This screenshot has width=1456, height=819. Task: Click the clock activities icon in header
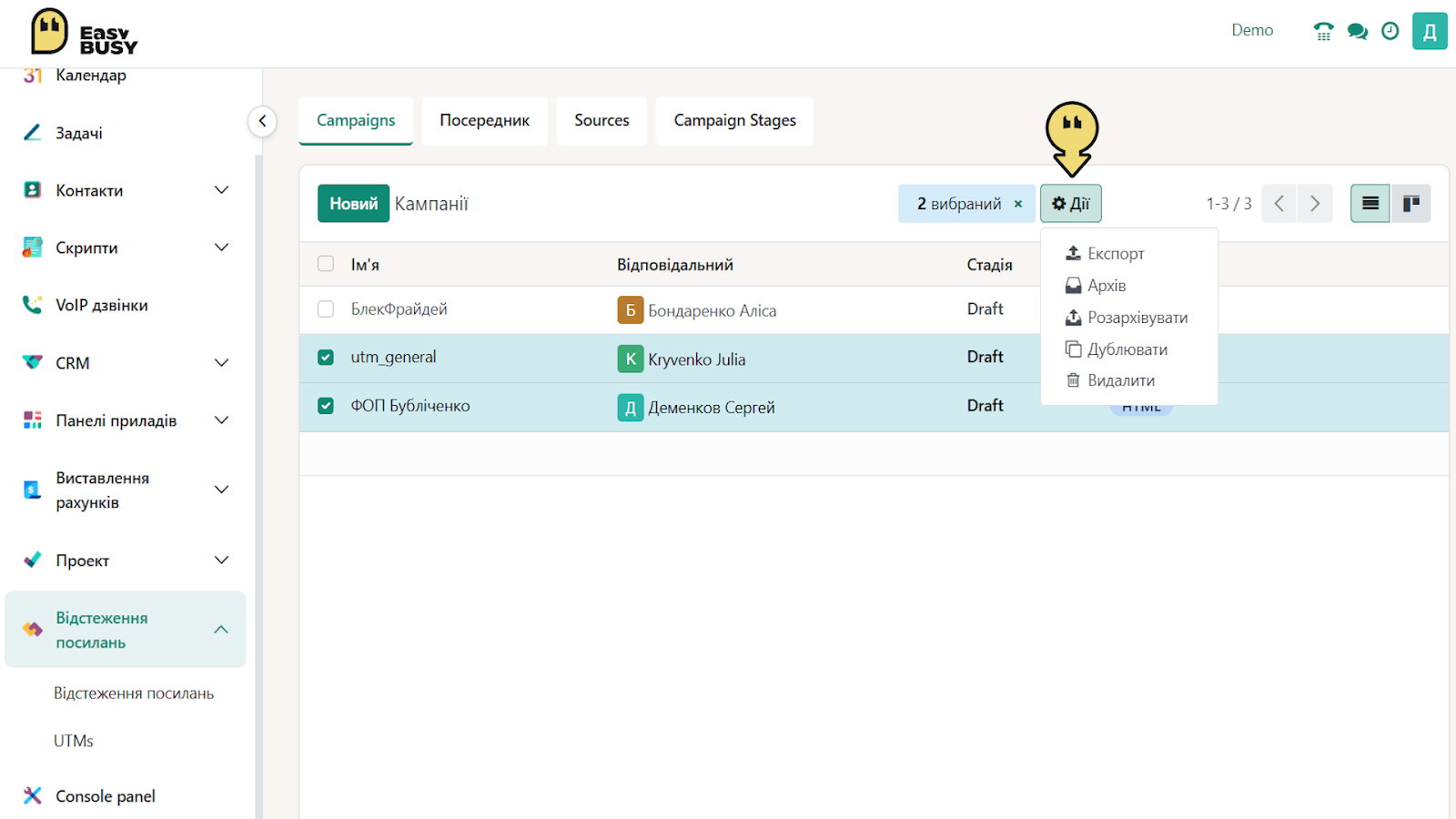[1390, 31]
